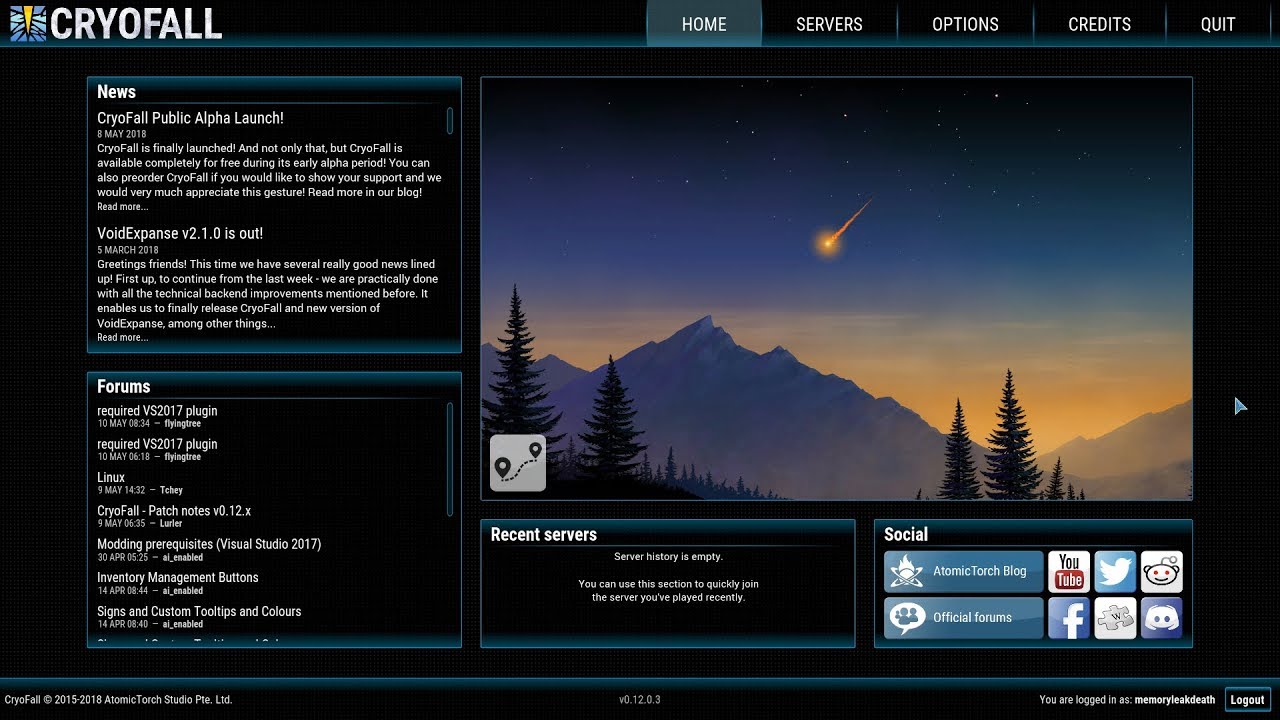Read more on the CryoFall Public Alpha Launch news
Image resolution: width=1280 pixels, height=720 pixels.
[x=122, y=207]
